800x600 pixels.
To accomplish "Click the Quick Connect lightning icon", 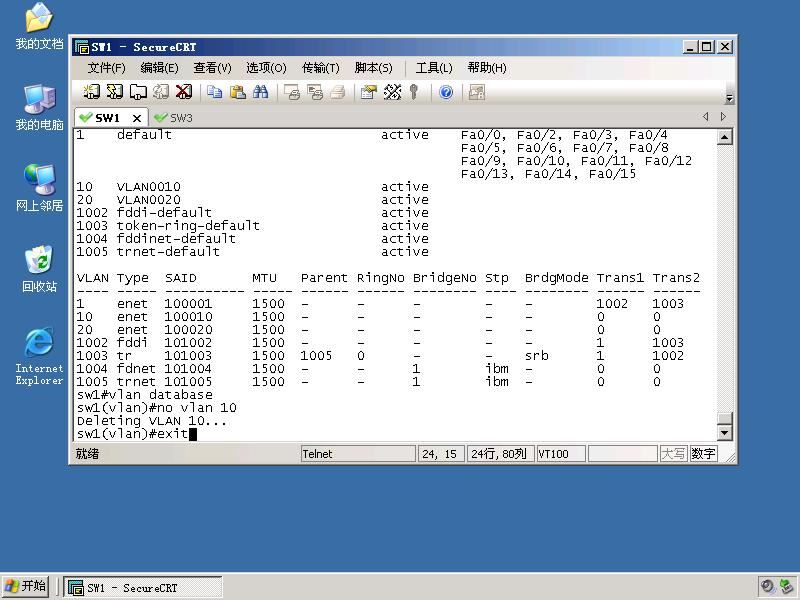I will [x=114, y=92].
